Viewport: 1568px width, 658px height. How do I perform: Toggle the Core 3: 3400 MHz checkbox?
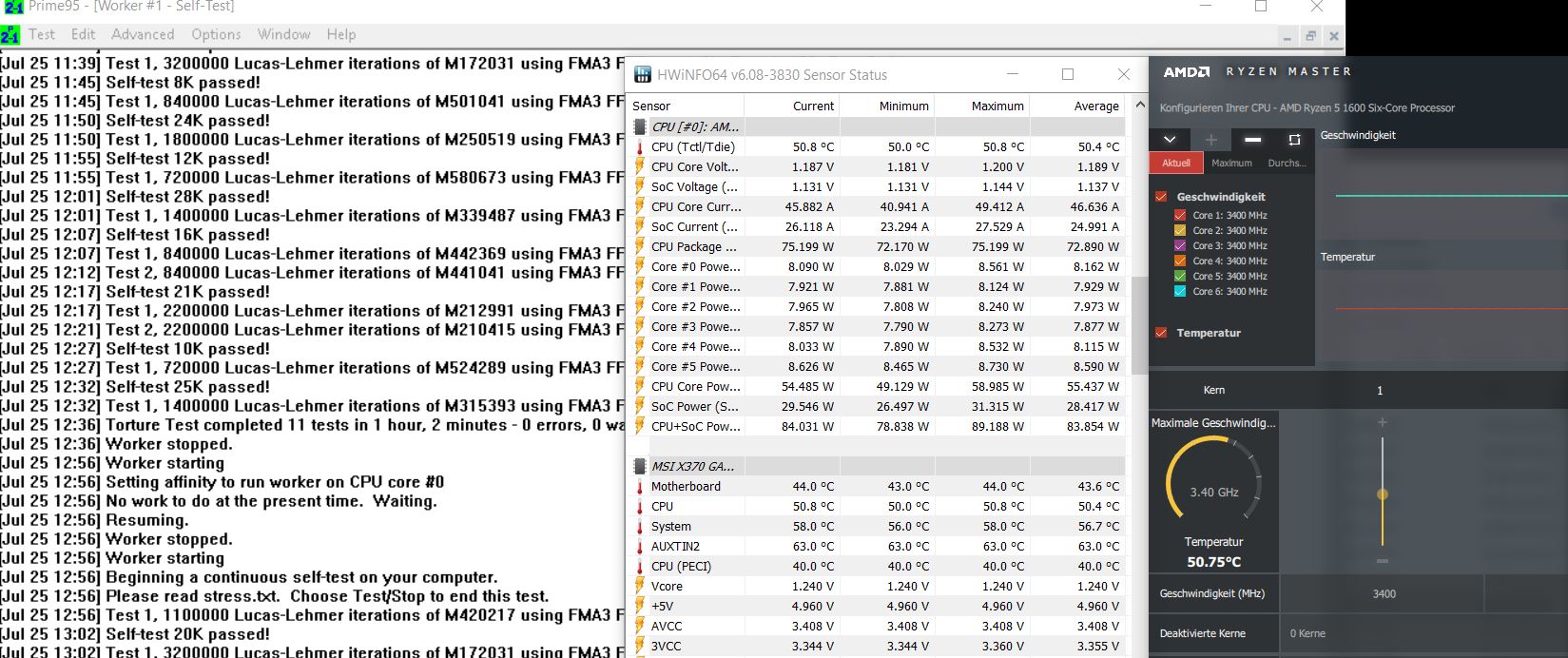click(x=1180, y=245)
